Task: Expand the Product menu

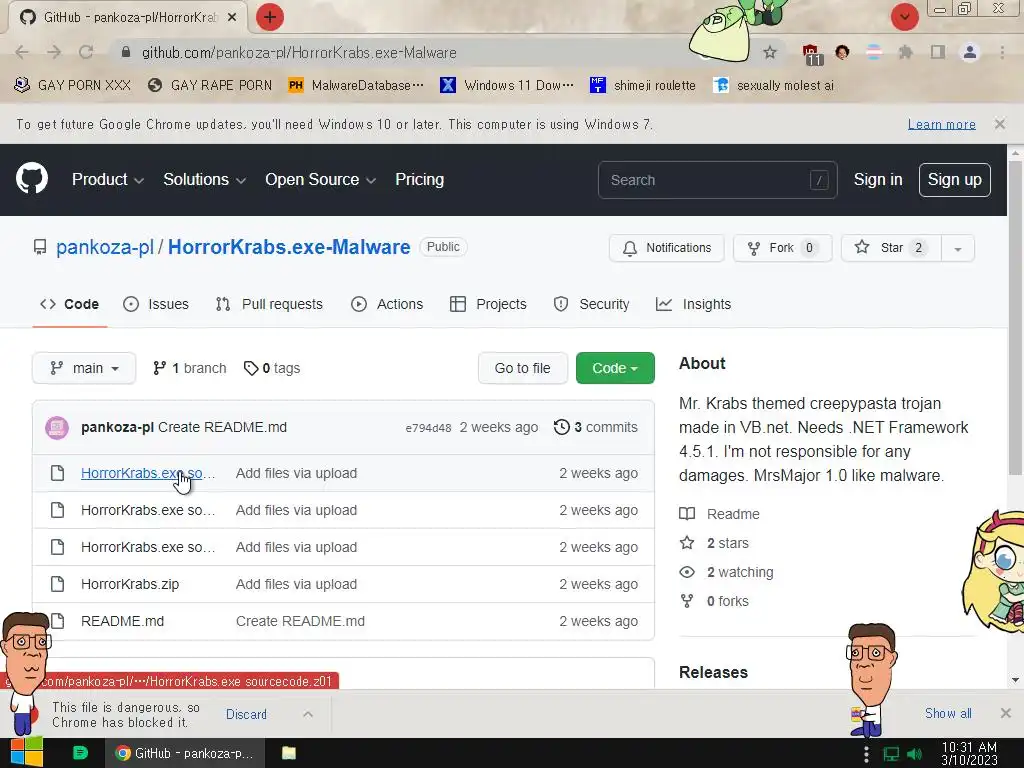Action: coord(108,180)
